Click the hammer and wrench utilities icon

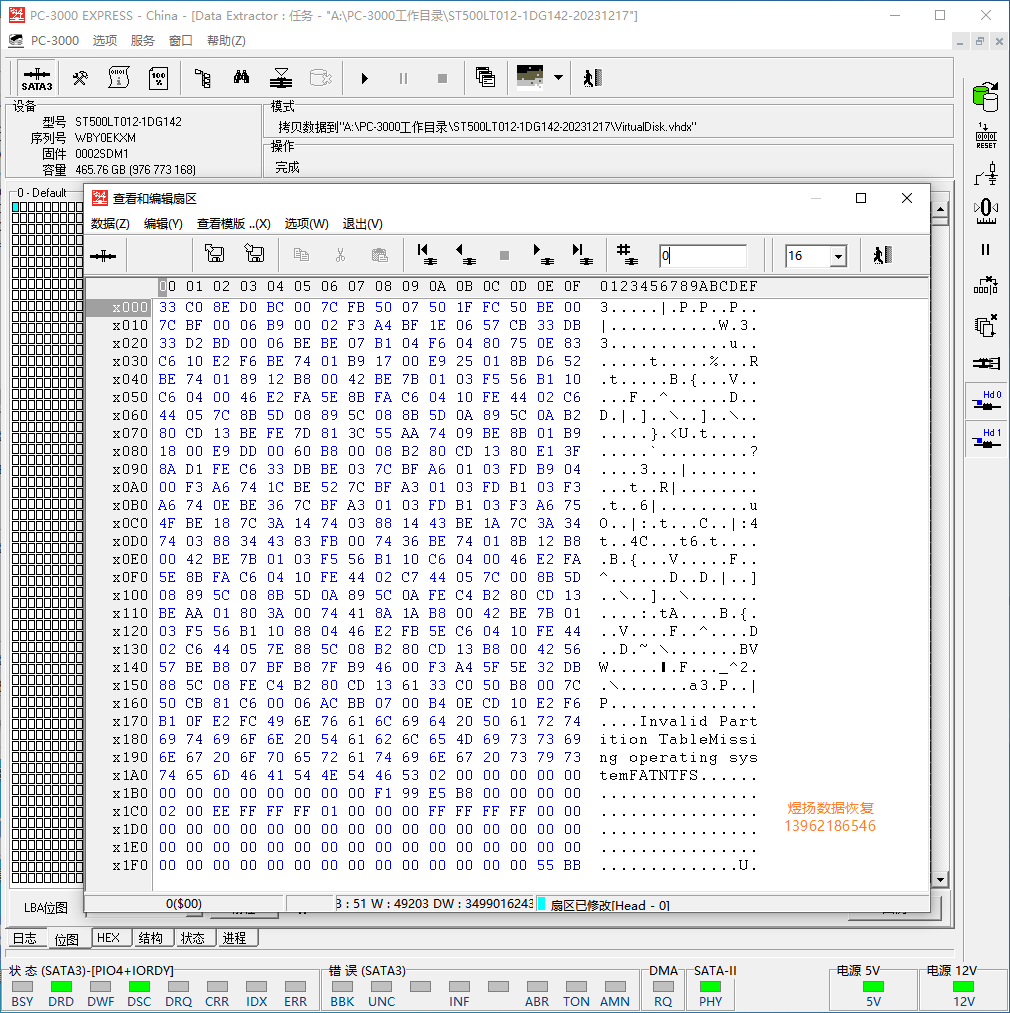pos(80,78)
